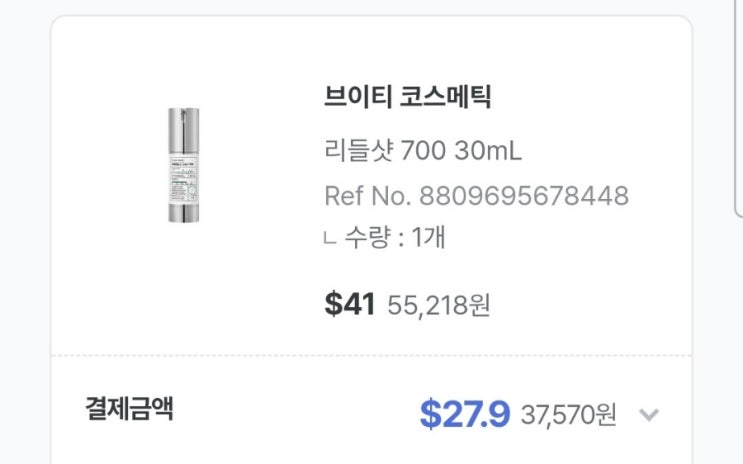743x464 pixels.
Task: Click the 37,570원 payment total
Action: click(569, 415)
